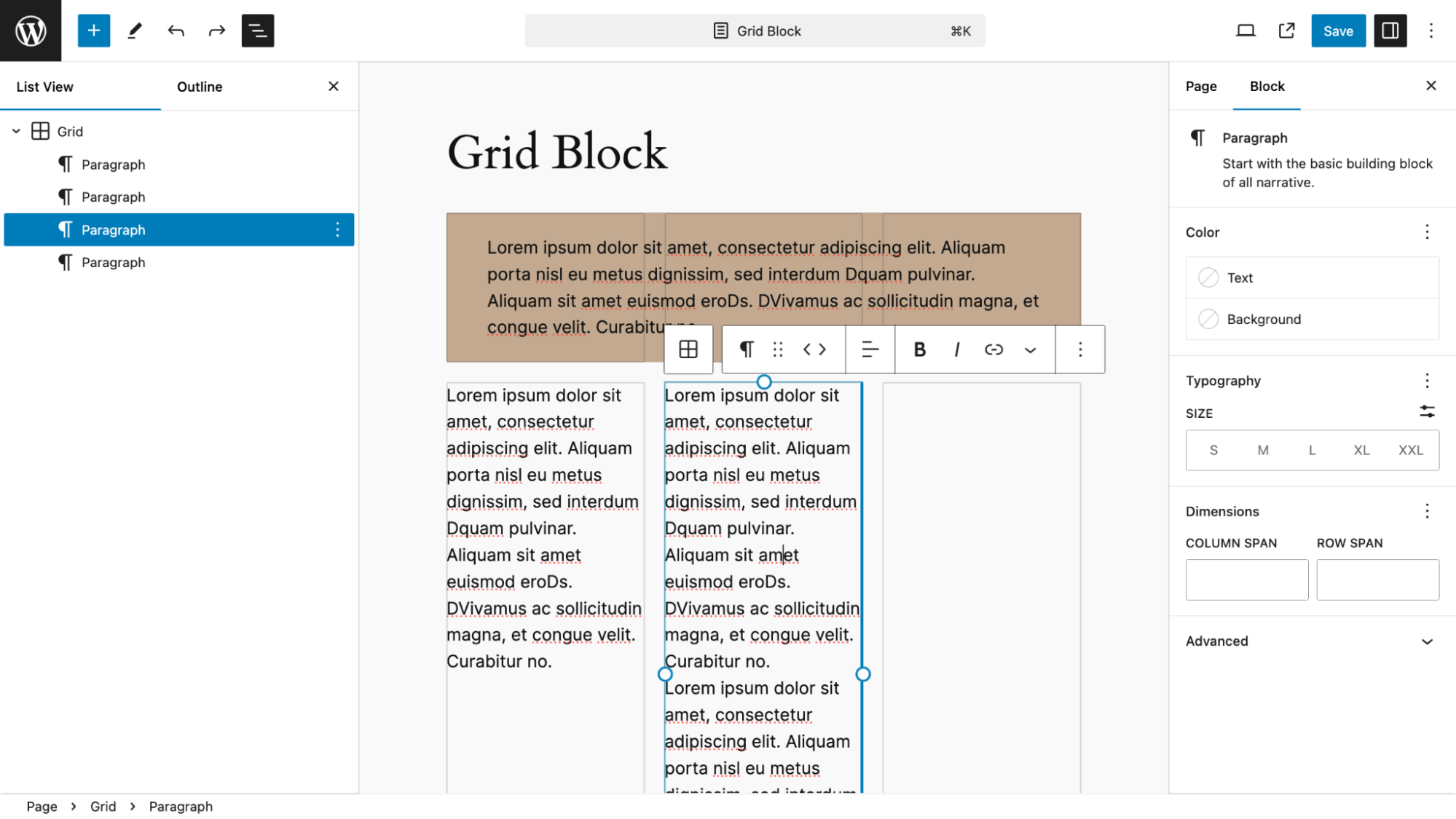The height and width of the screenshot is (819, 1456).
Task: Switch to the Page tab in sidebar
Action: (x=1201, y=86)
